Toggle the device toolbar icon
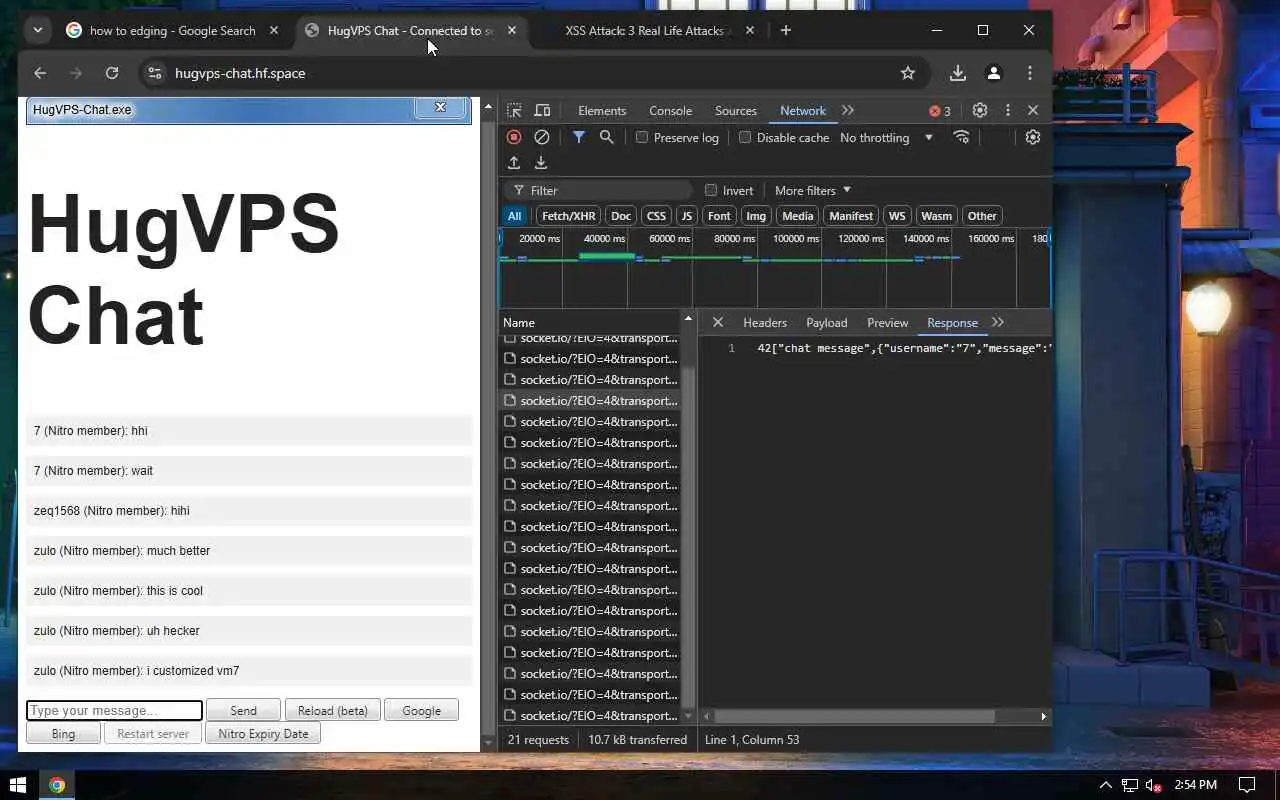Viewport: 1280px width, 800px height. [542, 110]
